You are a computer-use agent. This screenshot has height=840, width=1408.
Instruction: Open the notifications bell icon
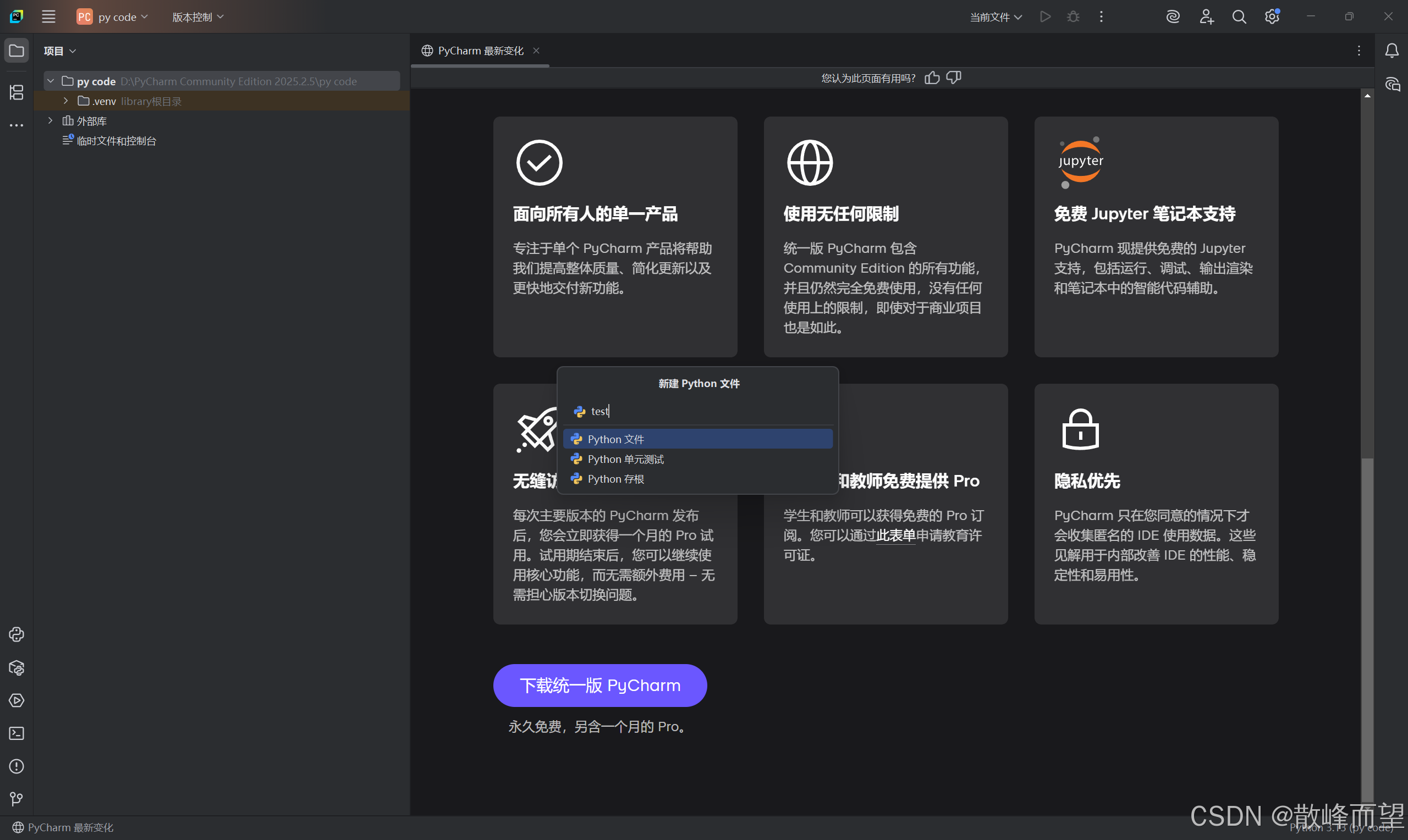click(1392, 51)
